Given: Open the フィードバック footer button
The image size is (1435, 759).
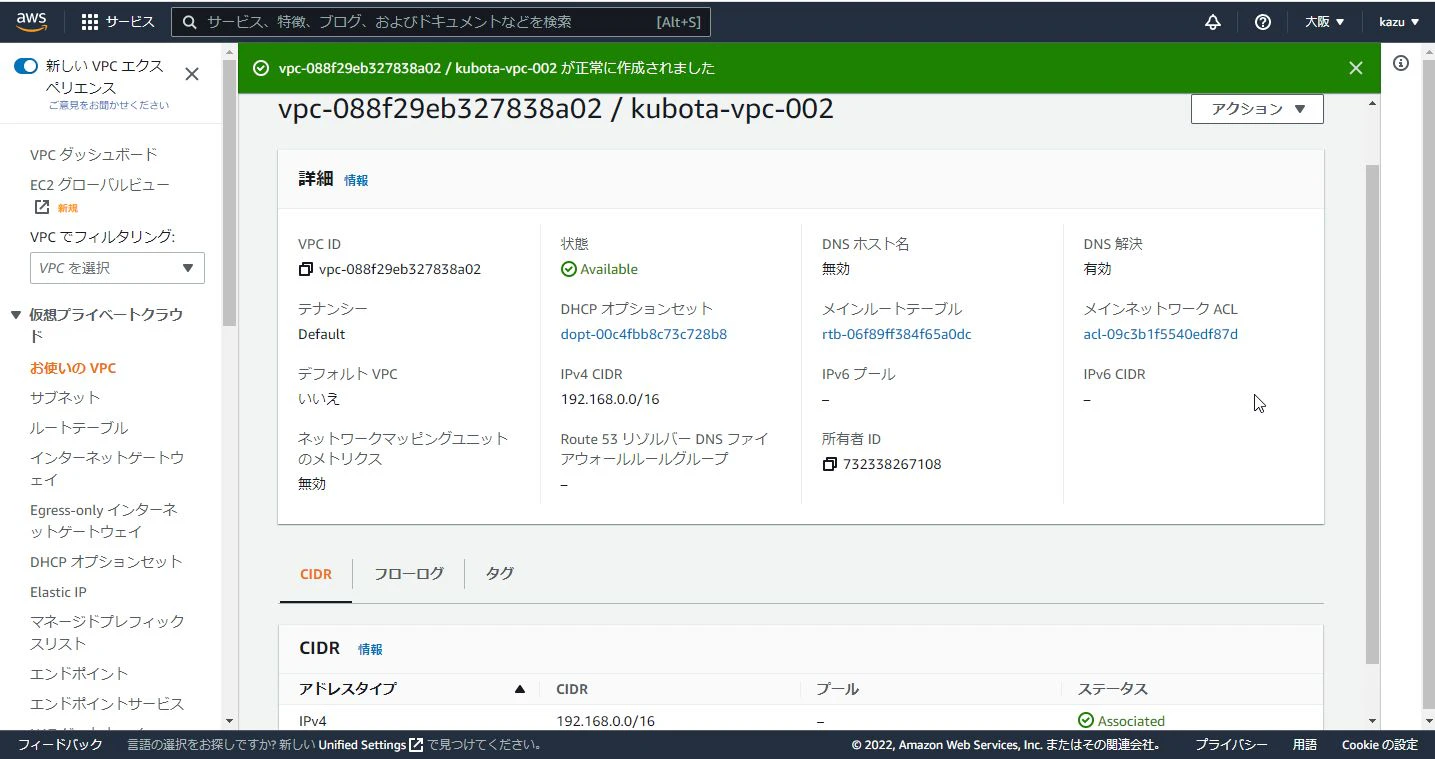Looking at the screenshot, I should coord(60,745).
